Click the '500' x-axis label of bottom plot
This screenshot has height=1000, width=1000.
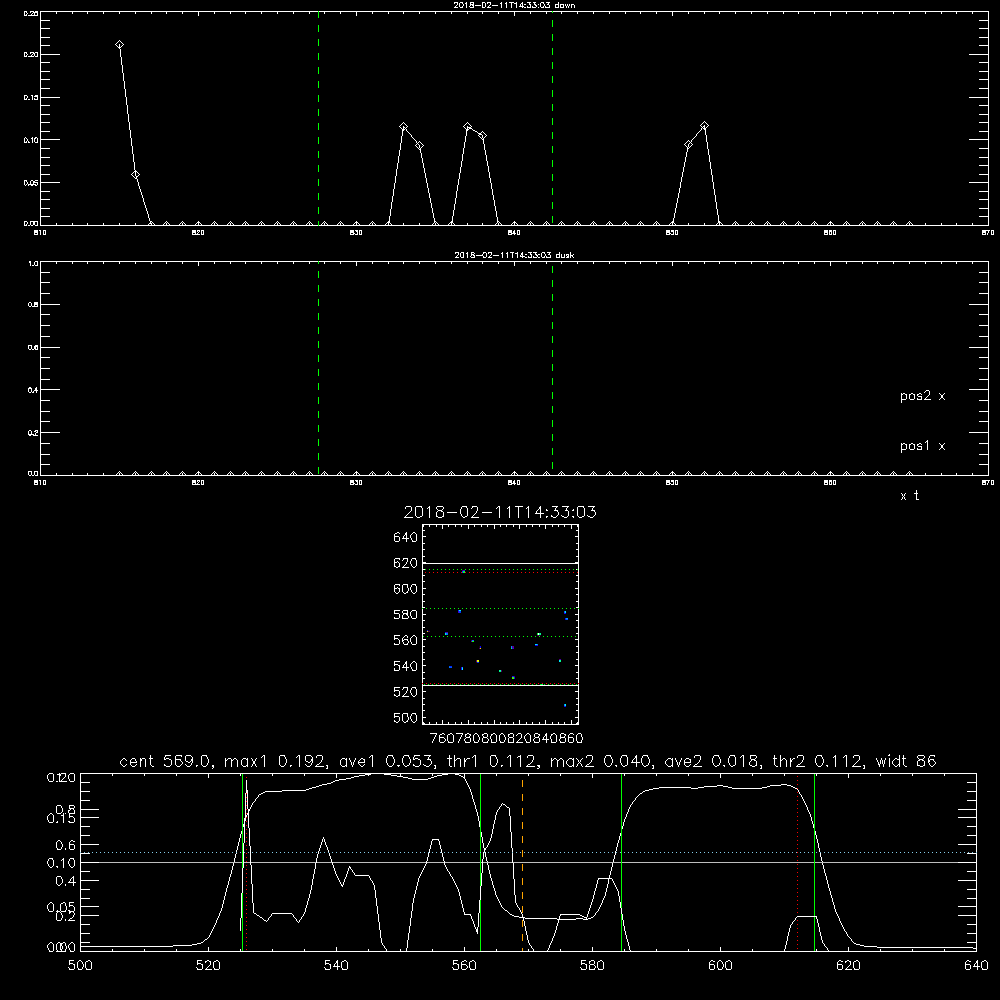(x=80, y=966)
